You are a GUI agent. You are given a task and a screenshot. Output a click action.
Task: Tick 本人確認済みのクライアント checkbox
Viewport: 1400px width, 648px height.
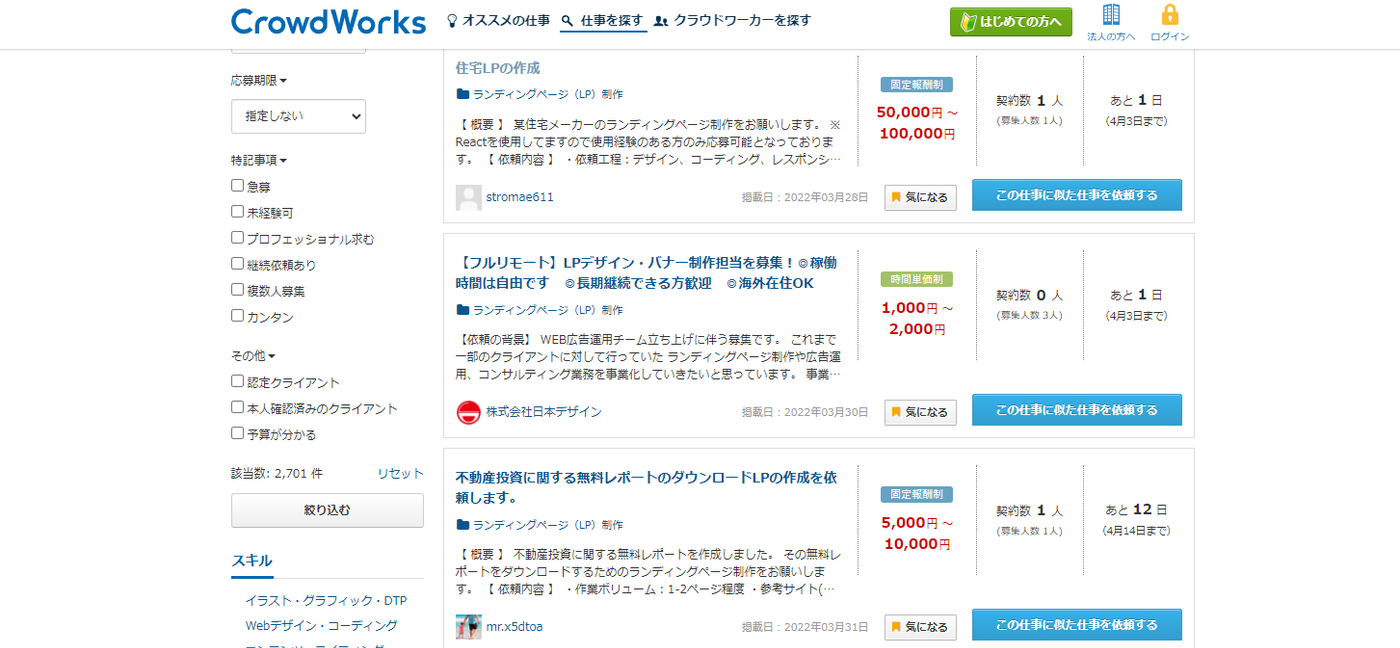237,408
